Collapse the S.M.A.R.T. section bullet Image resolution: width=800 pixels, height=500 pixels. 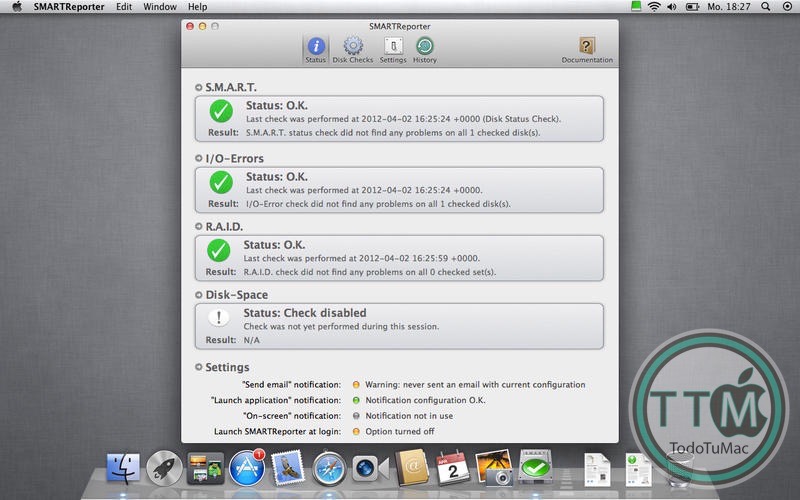(x=198, y=88)
